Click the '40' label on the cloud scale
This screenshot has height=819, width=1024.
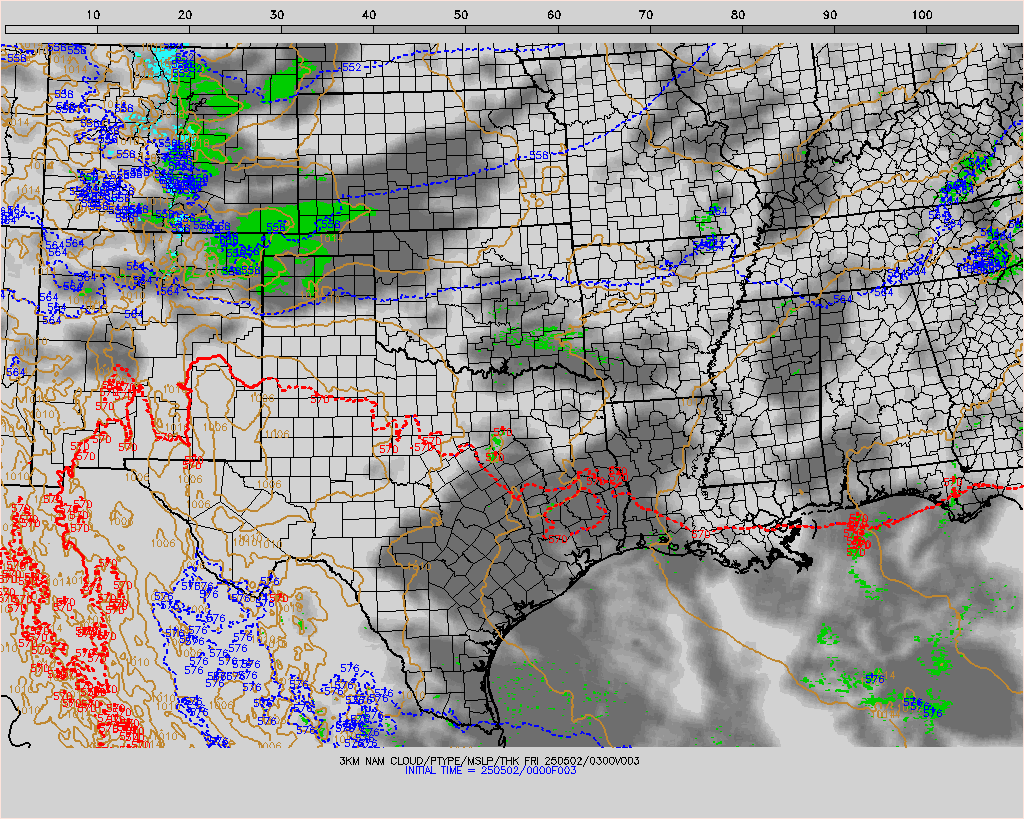click(370, 15)
